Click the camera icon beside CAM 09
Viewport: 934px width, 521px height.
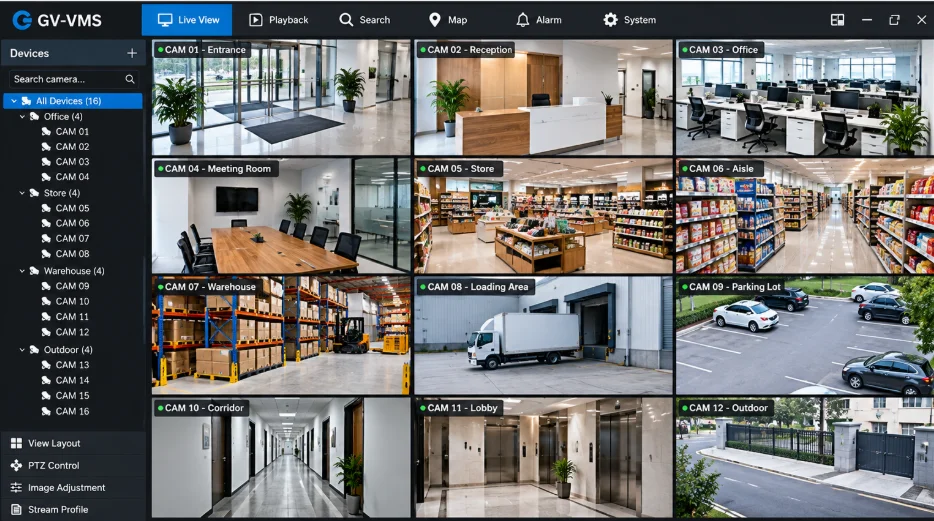[46, 286]
